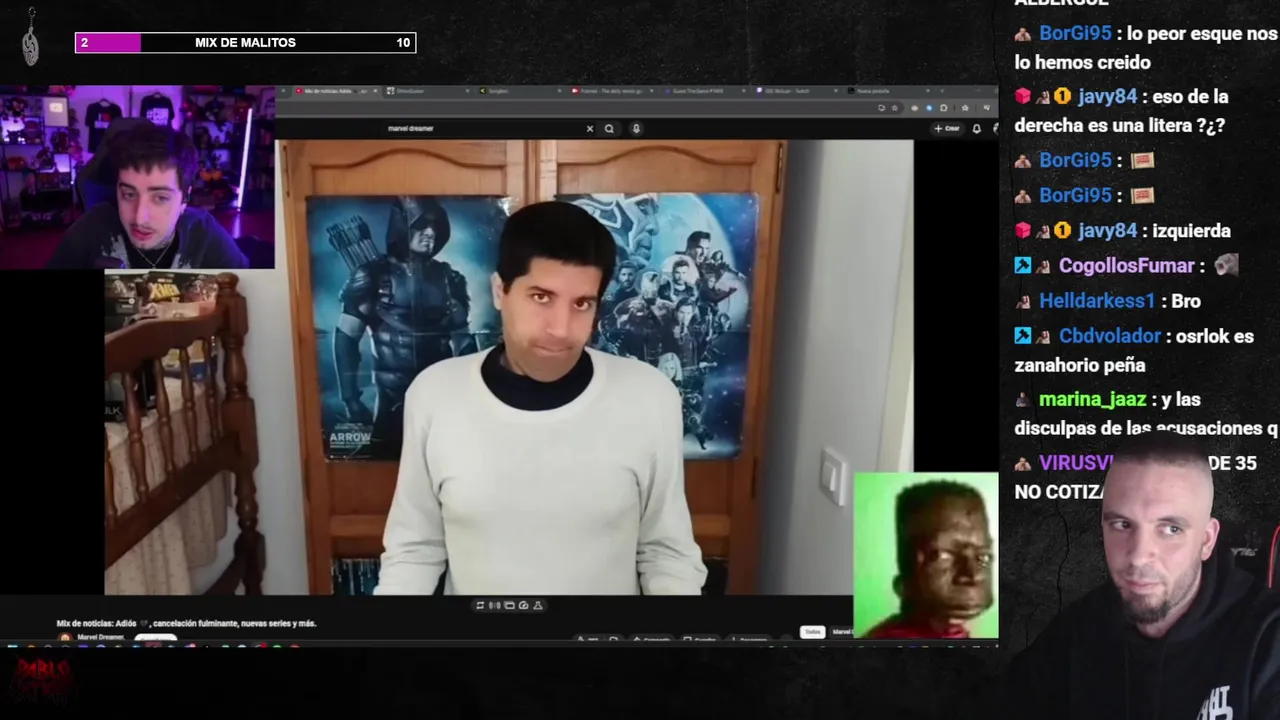Clear the YouTube search text with X
Image resolution: width=1280 pixels, height=720 pixels.
589,128
